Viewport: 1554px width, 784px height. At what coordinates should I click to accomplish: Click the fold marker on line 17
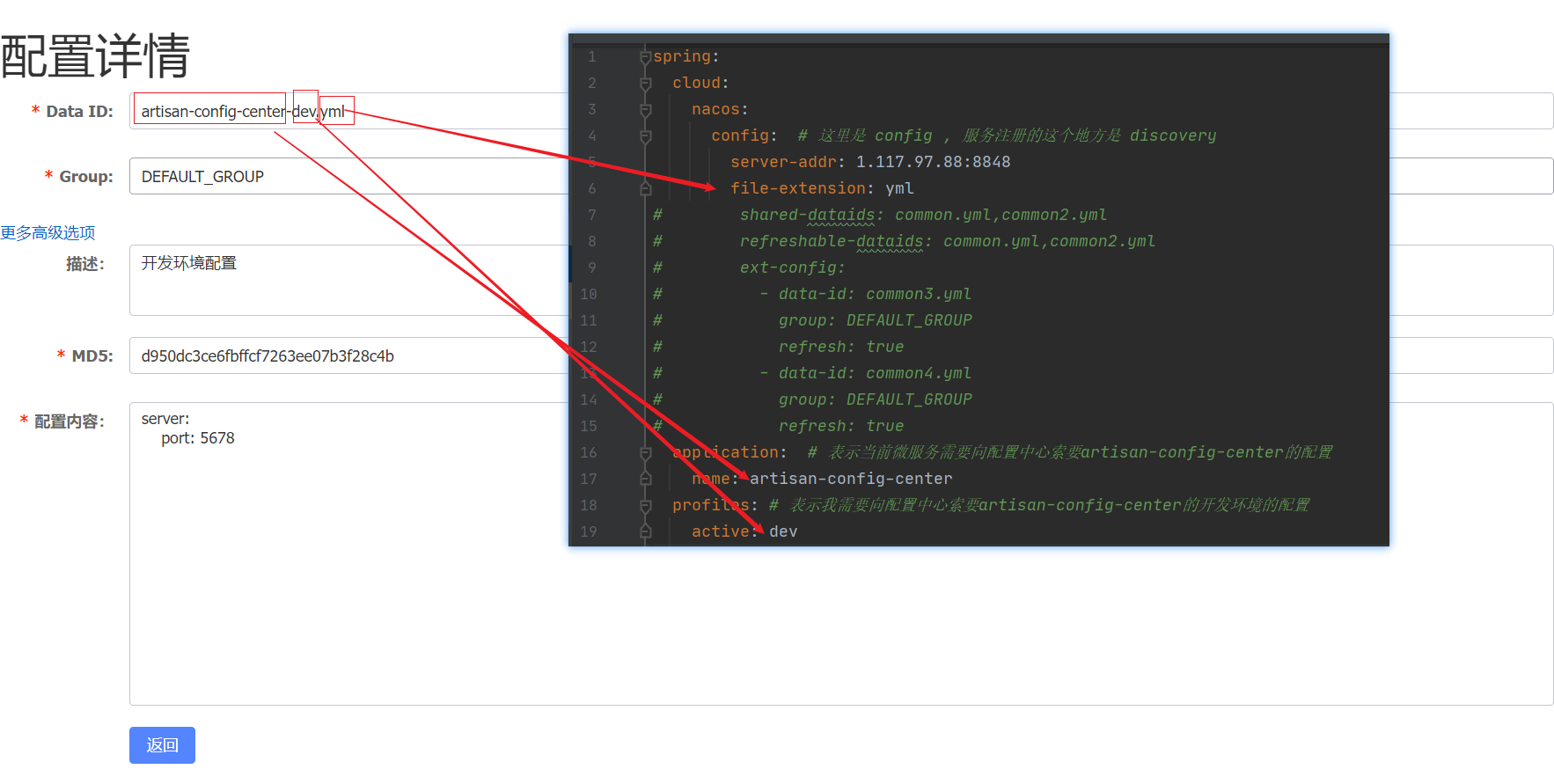pos(645,479)
